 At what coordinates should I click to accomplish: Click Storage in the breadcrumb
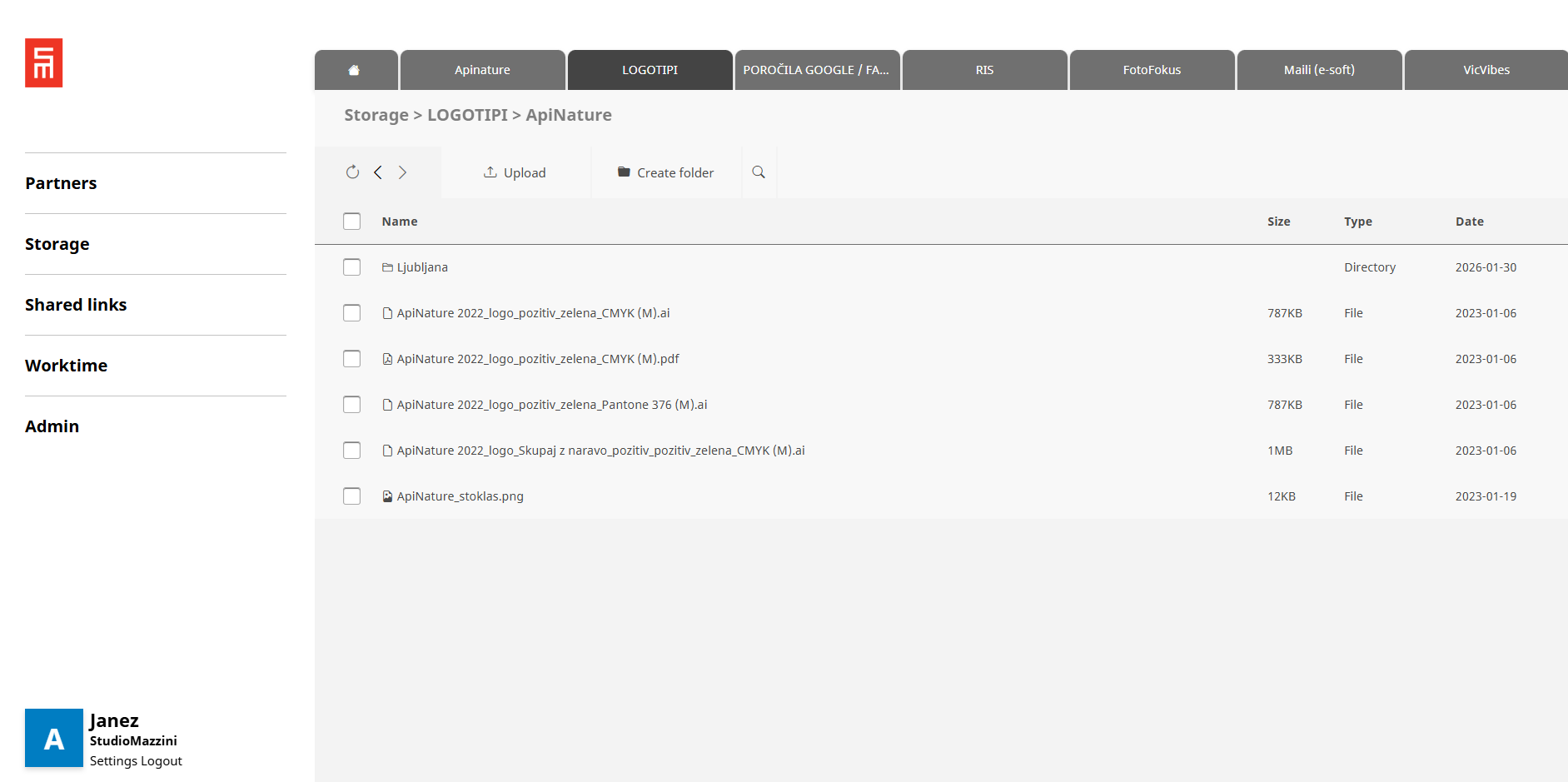[376, 115]
